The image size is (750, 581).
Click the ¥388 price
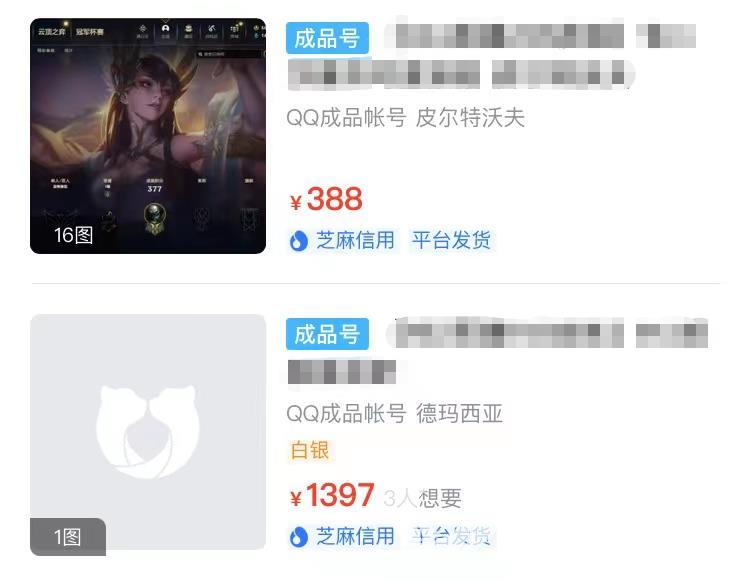coord(326,199)
